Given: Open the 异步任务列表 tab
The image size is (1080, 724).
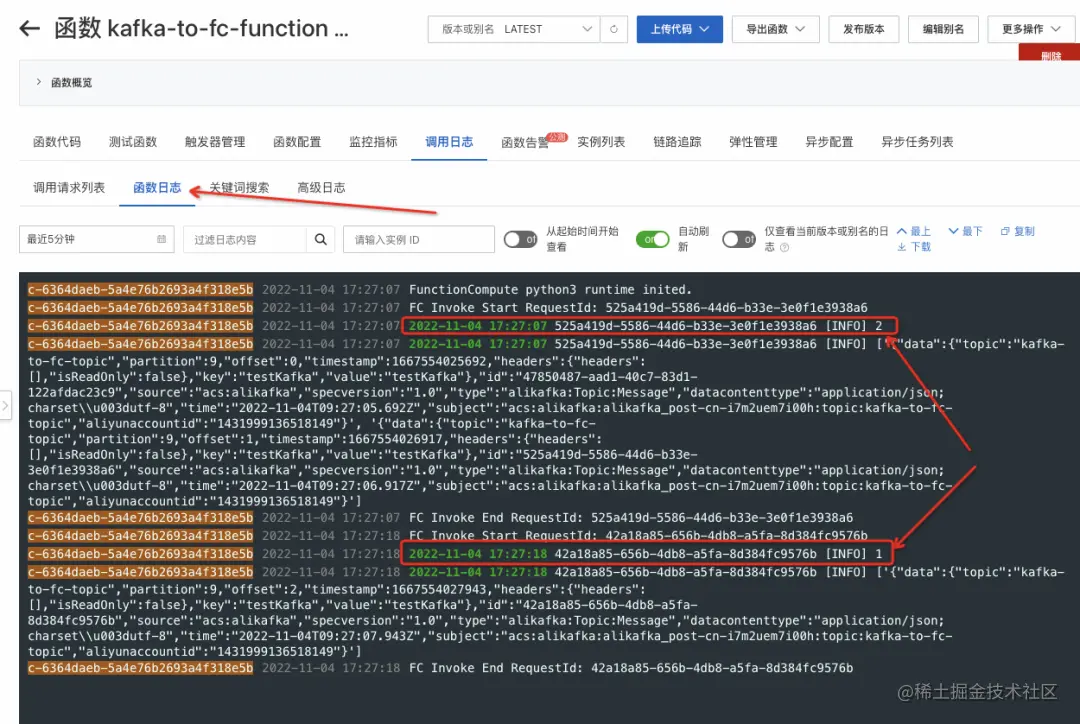Looking at the screenshot, I should [x=917, y=142].
